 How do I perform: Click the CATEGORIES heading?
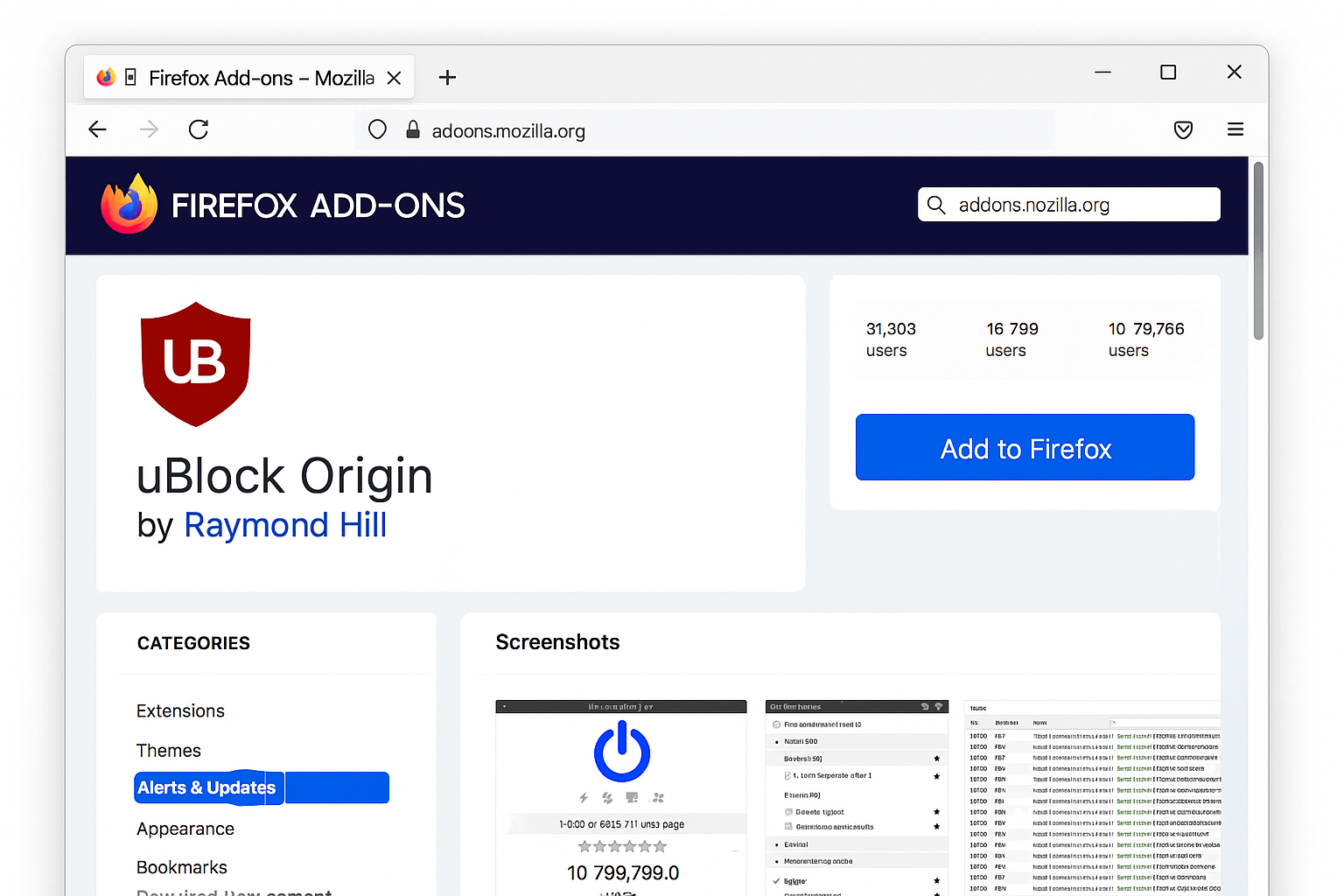[193, 643]
